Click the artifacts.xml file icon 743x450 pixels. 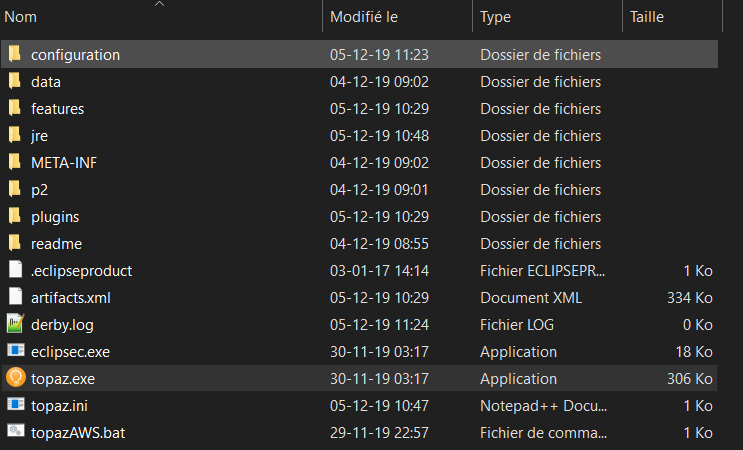coord(16,296)
